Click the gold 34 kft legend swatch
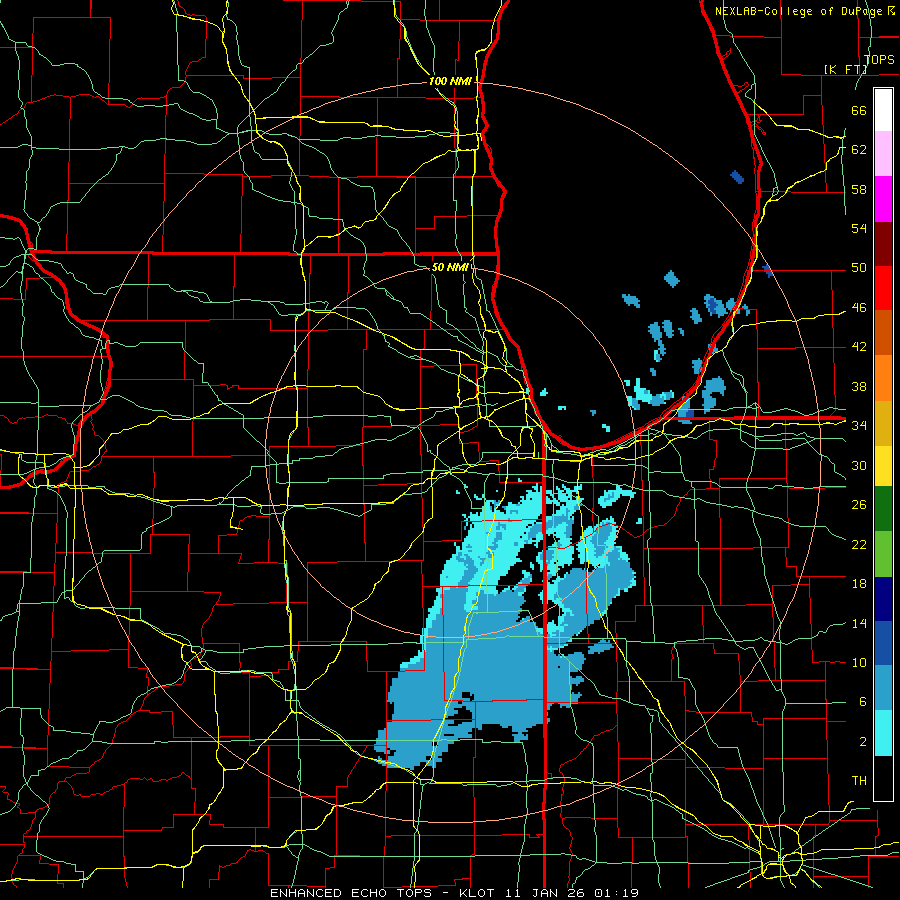900x900 pixels. pos(883,422)
